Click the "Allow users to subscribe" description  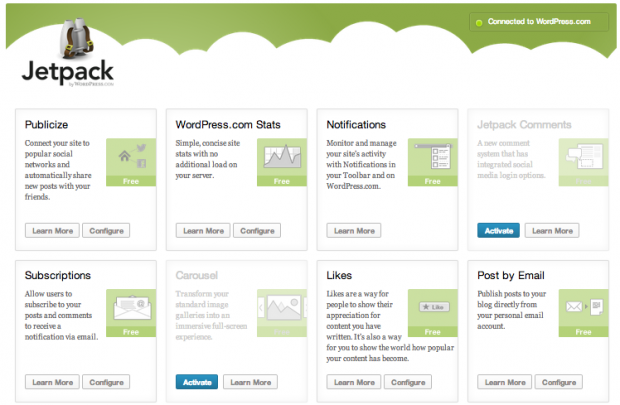(61, 315)
